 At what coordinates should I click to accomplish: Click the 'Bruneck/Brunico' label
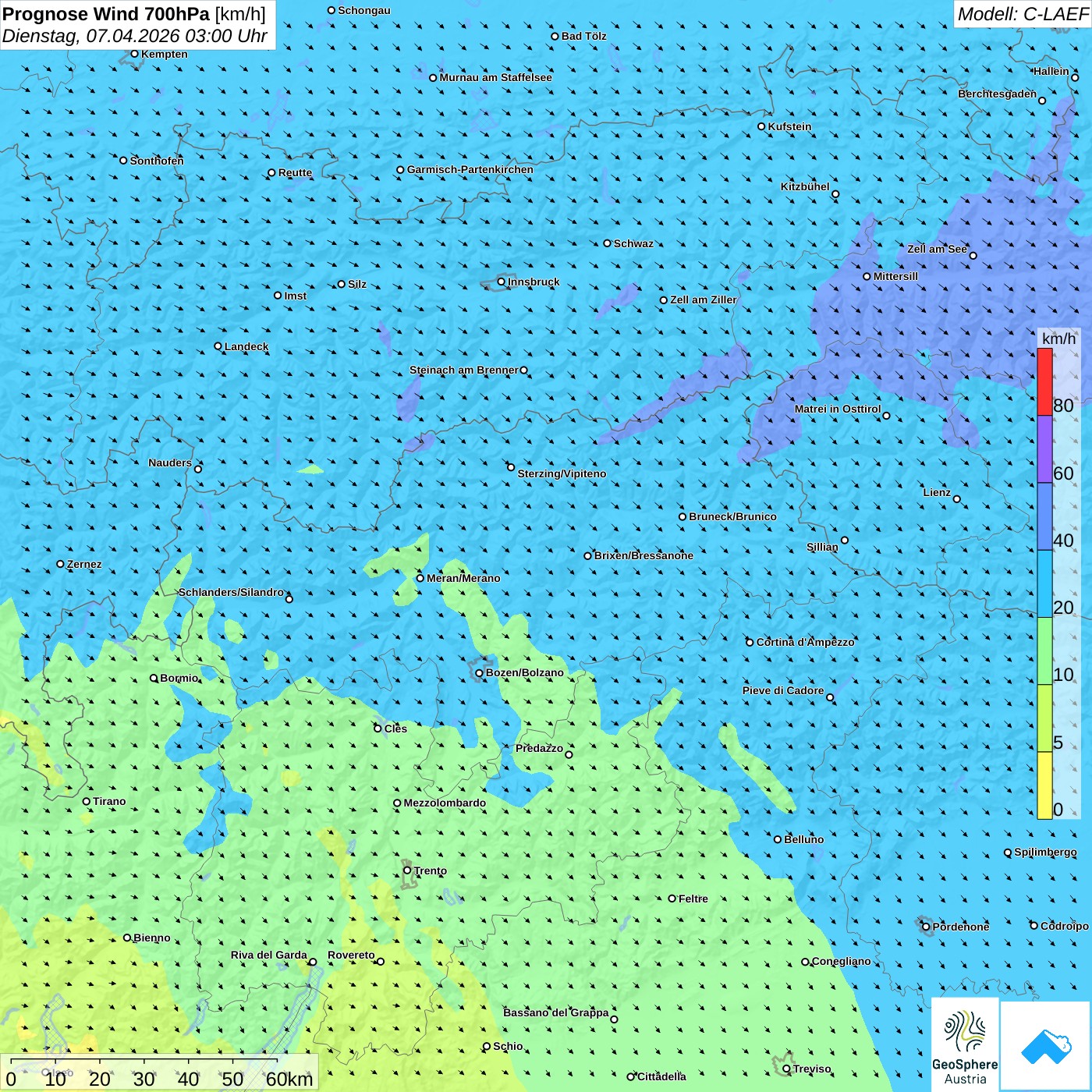pos(732,516)
